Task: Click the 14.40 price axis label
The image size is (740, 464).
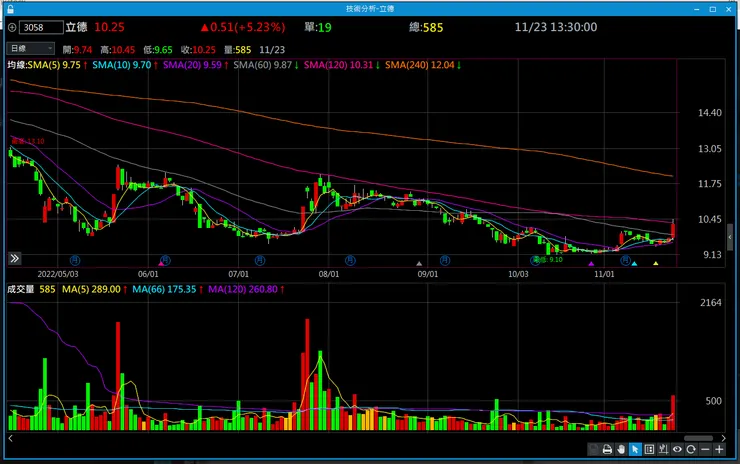Action: (x=710, y=112)
